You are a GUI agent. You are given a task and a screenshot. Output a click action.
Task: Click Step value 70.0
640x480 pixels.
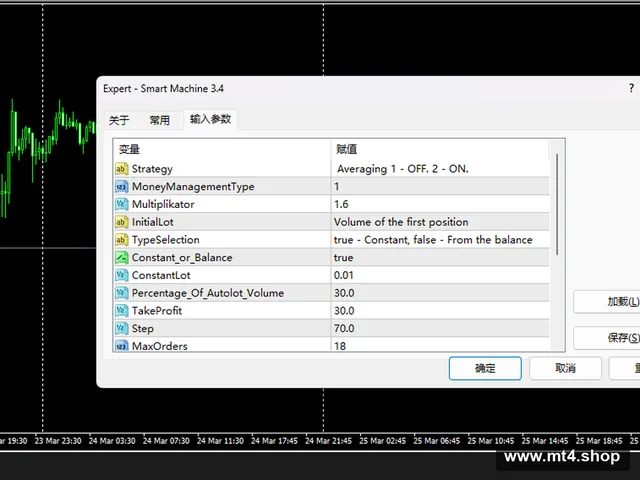(x=344, y=329)
